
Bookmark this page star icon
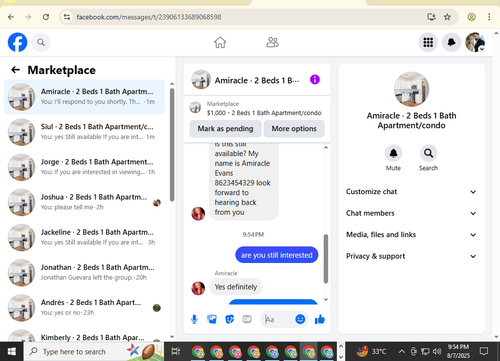(447, 17)
